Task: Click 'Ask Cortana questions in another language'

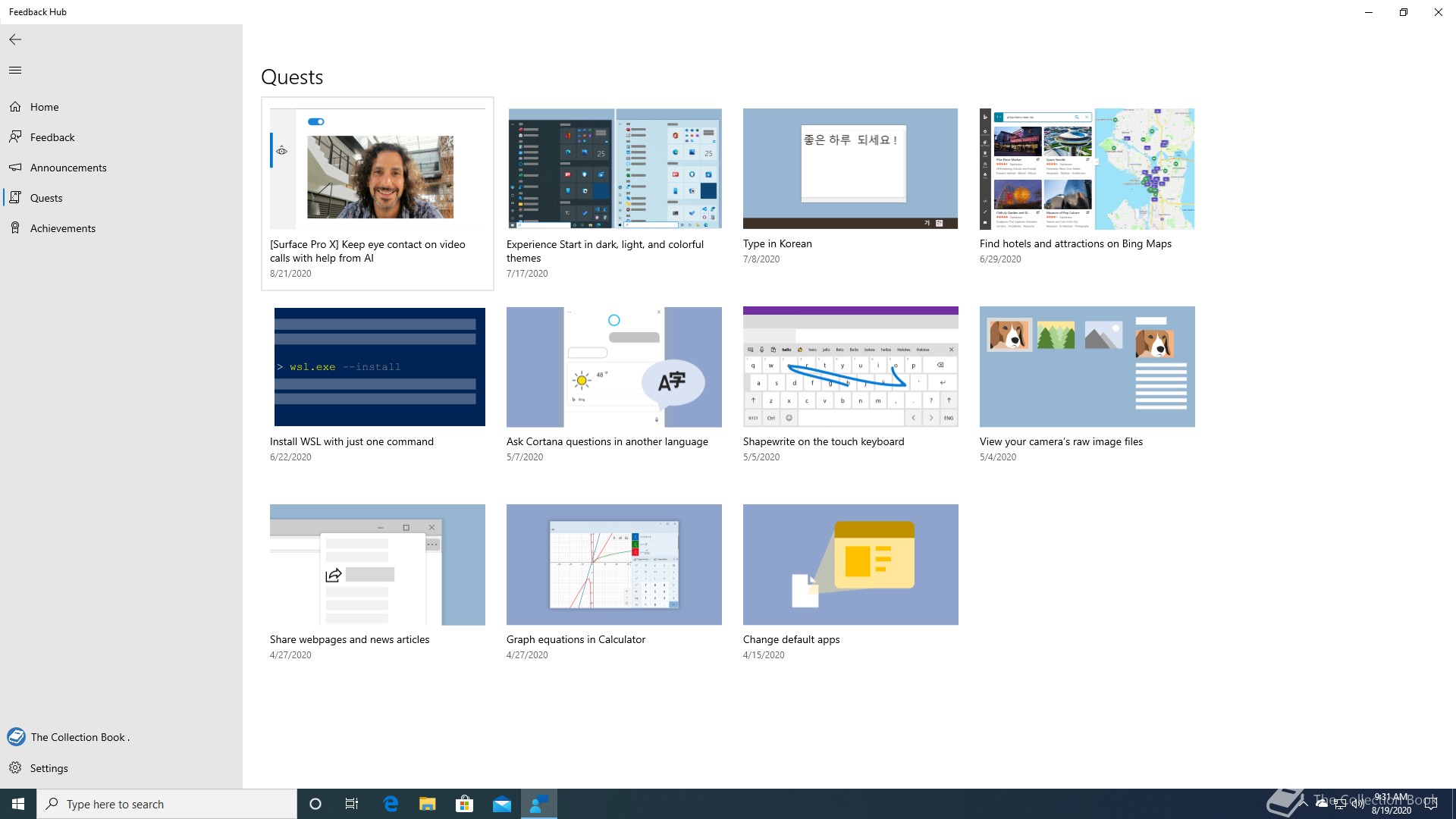Action: point(607,442)
